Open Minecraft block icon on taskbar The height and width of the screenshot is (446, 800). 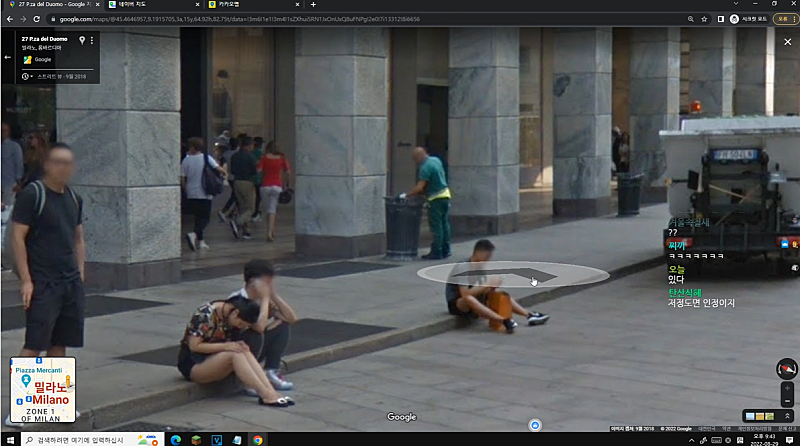tap(196, 440)
